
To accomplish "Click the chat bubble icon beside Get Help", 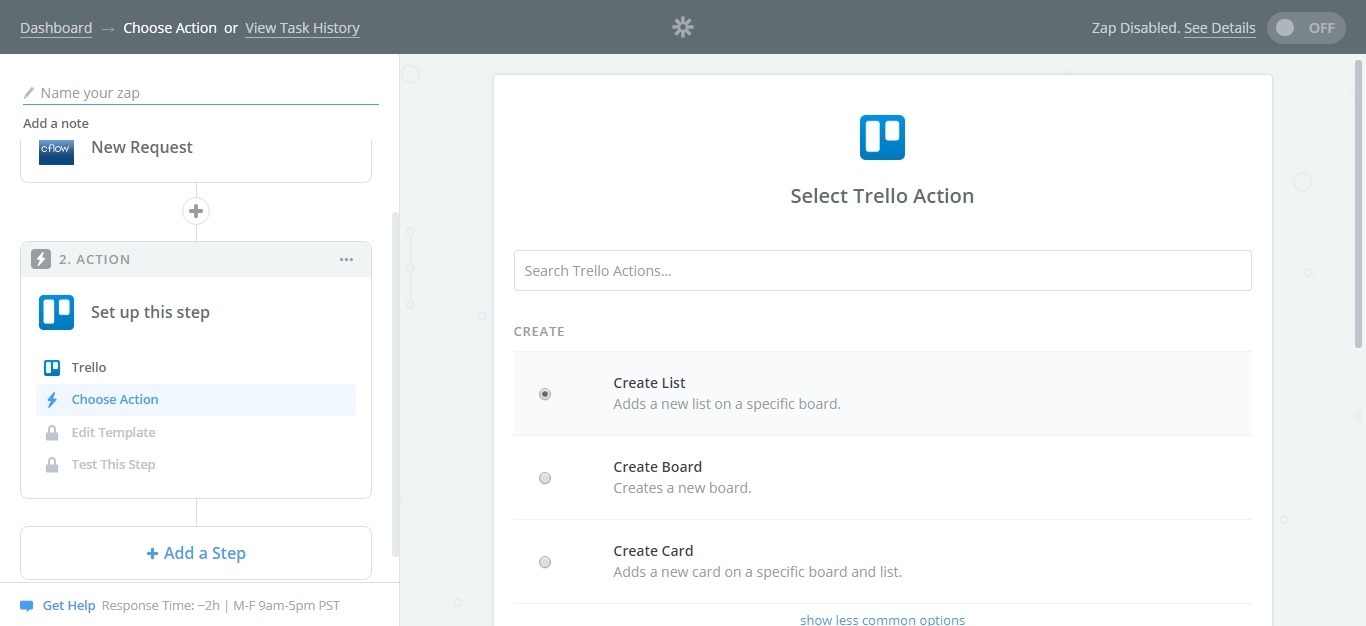I will tap(27, 606).
